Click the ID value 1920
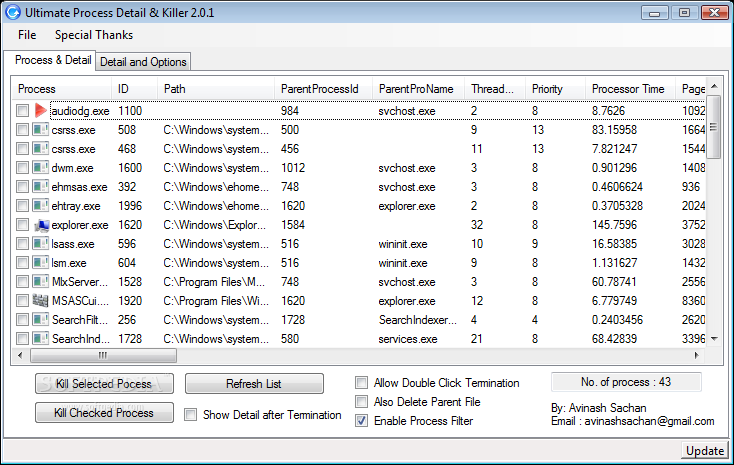 click(x=130, y=301)
